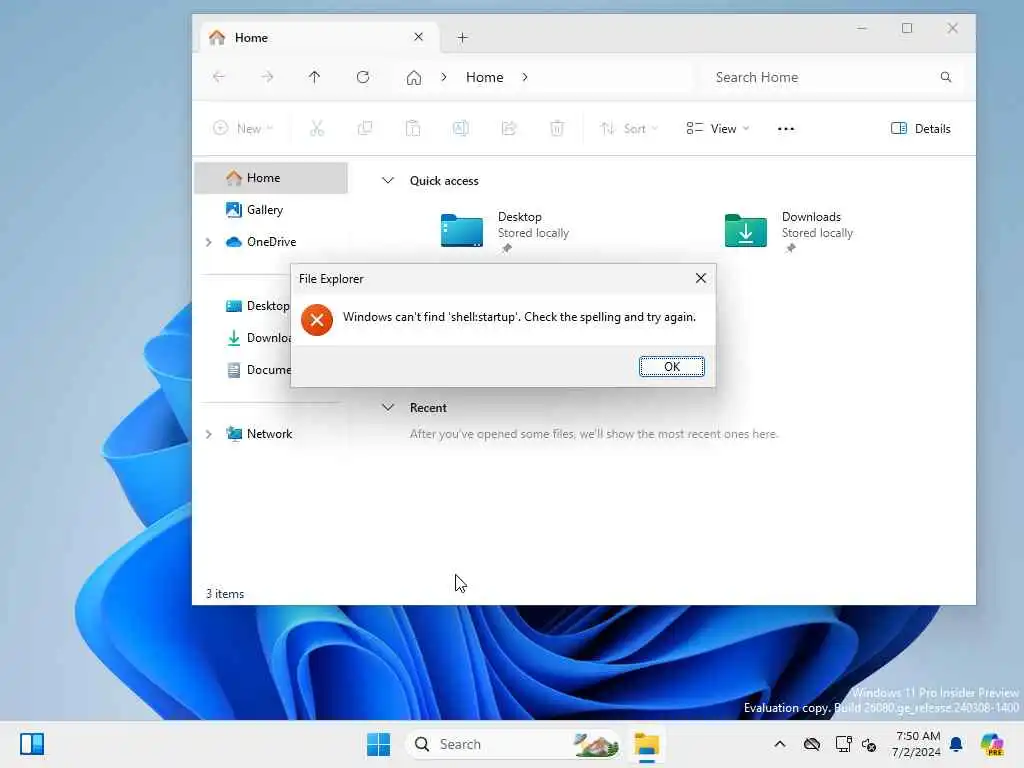Open the Sort dropdown
This screenshot has width=1024, height=768.
tap(629, 129)
